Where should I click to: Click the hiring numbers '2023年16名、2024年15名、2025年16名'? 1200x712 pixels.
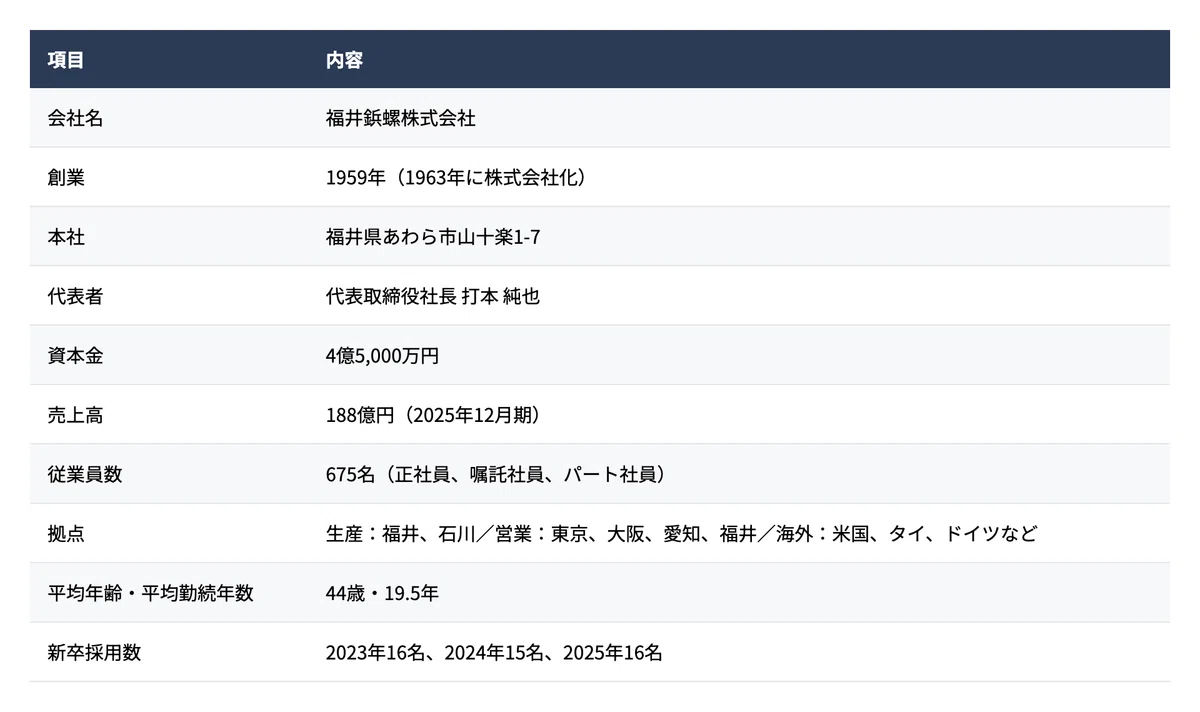click(x=494, y=653)
